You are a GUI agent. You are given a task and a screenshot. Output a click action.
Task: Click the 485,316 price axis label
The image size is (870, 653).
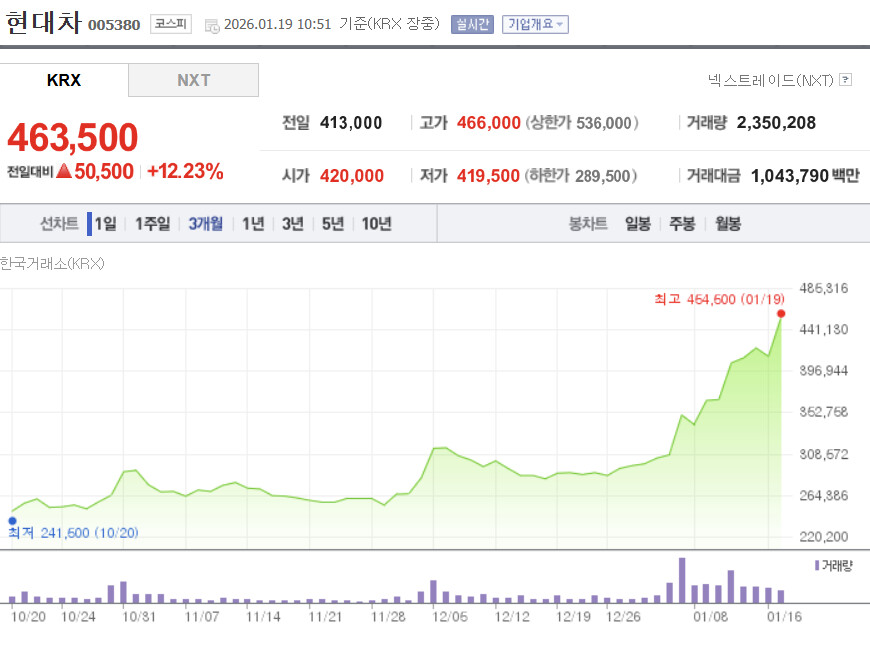(x=824, y=288)
